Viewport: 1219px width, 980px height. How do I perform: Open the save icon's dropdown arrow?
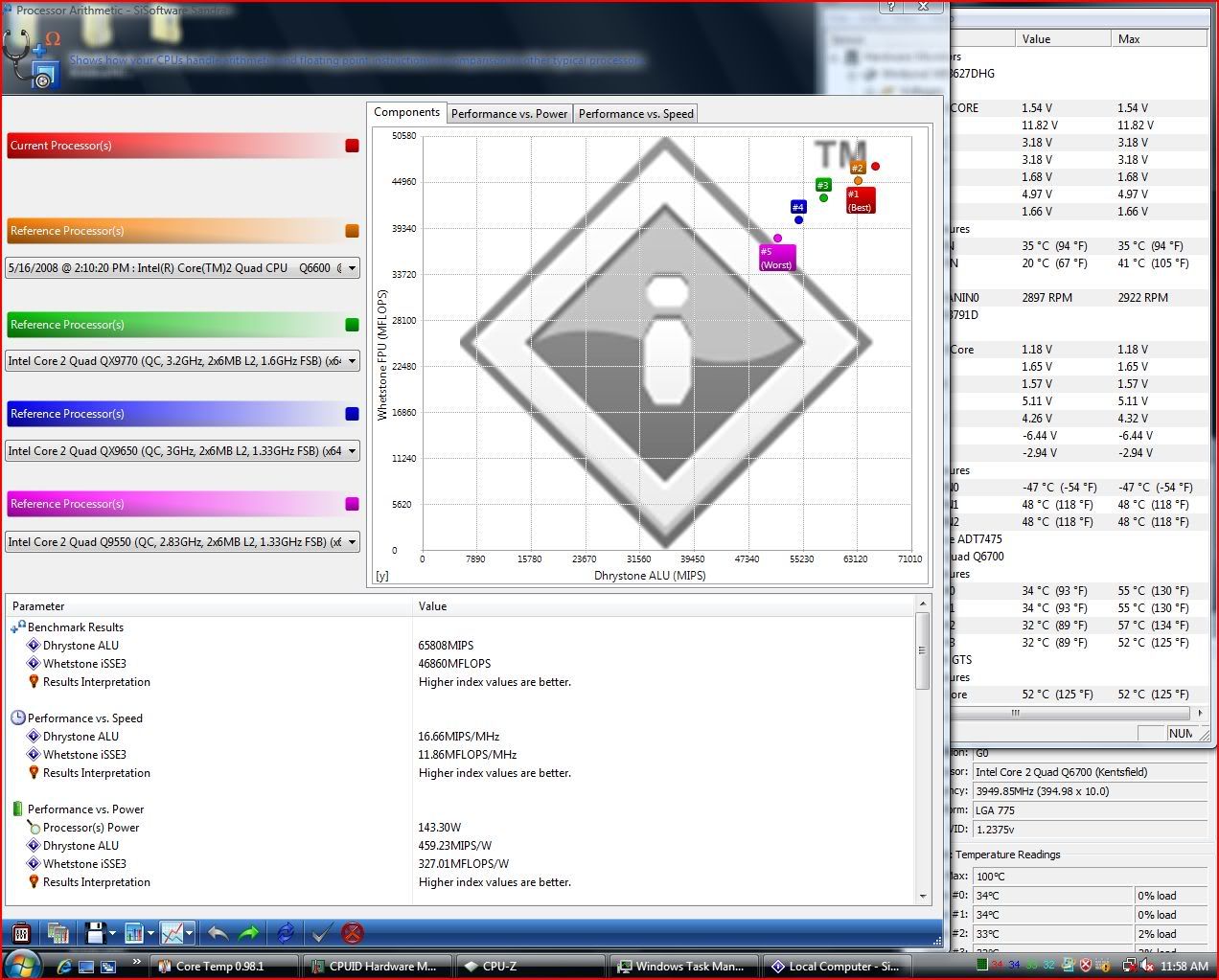point(113,933)
